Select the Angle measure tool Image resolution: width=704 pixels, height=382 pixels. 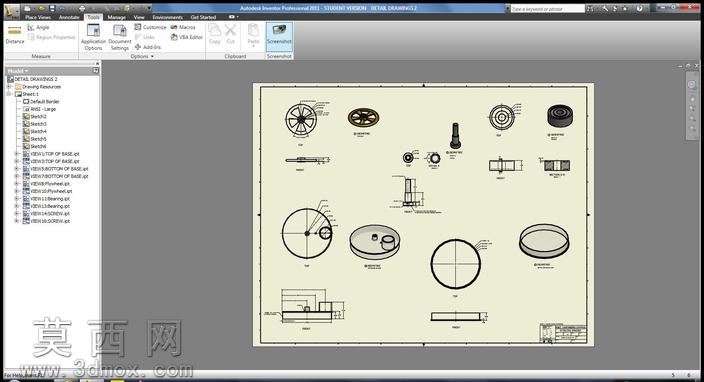click(x=38, y=27)
